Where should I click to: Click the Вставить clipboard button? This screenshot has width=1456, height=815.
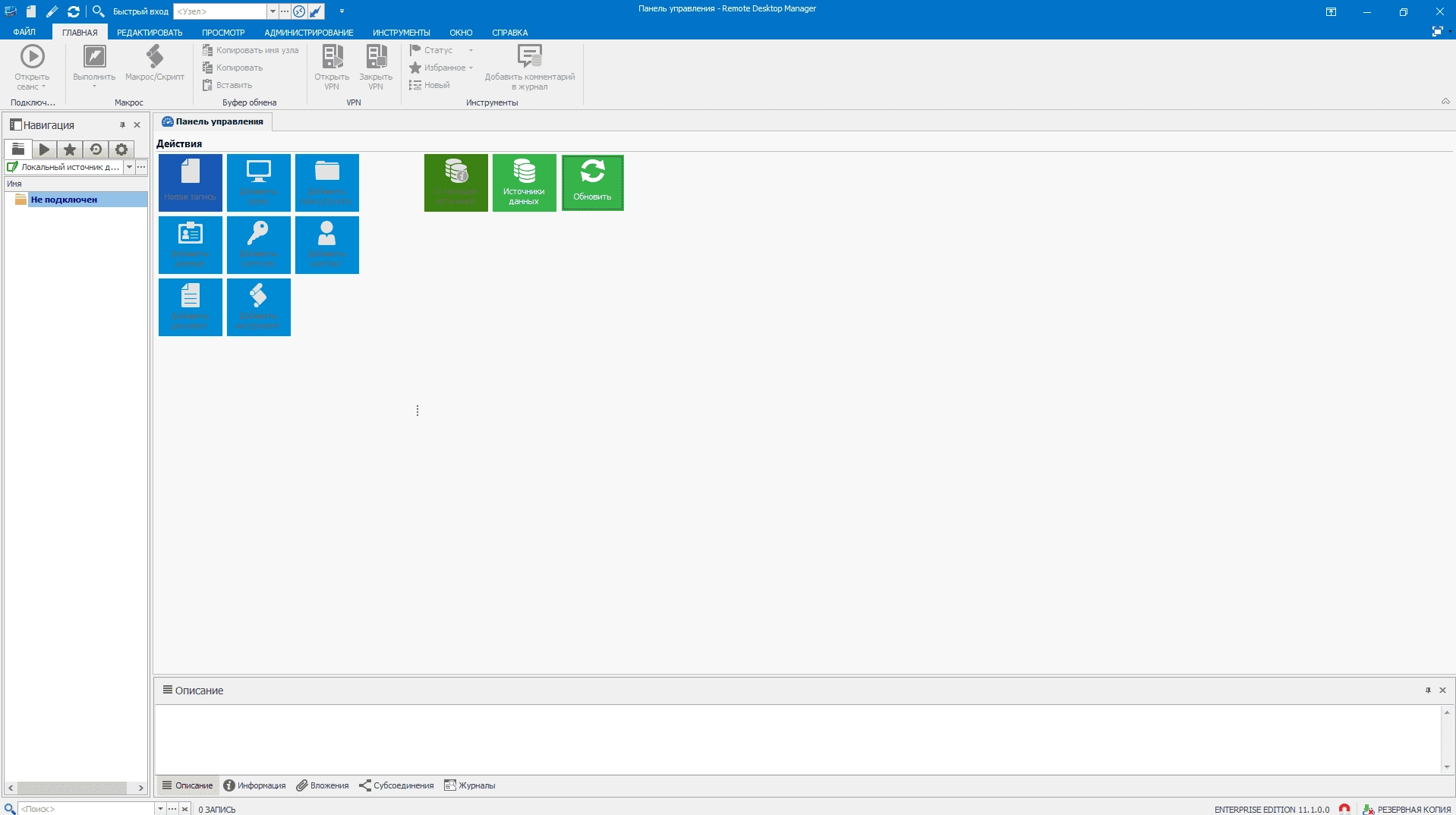[228, 85]
